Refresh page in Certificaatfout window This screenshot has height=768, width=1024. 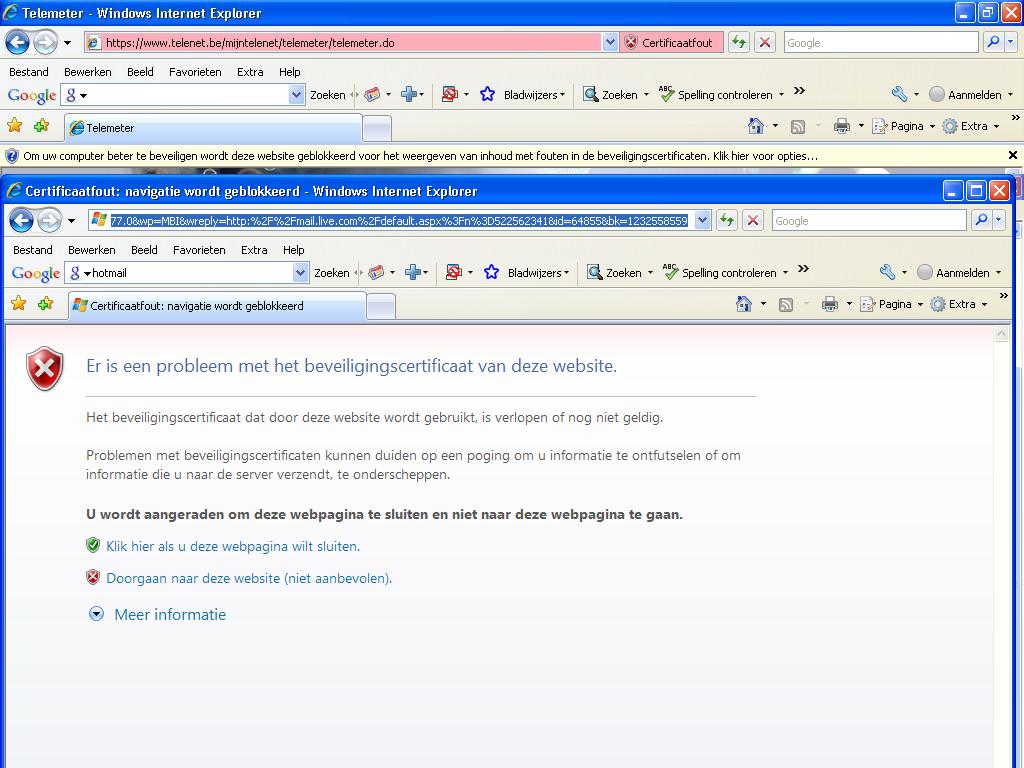point(727,220)
